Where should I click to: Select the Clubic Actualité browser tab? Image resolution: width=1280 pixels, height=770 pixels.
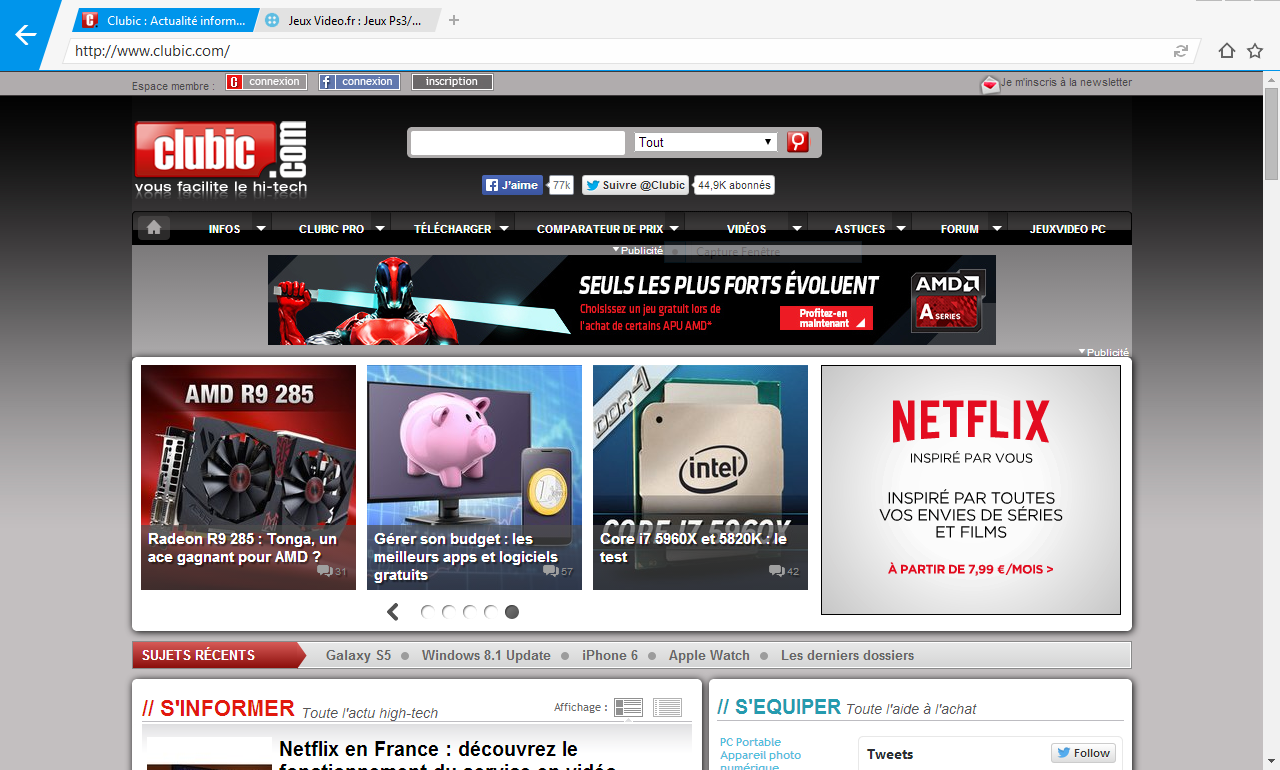(x=165, y=20)
